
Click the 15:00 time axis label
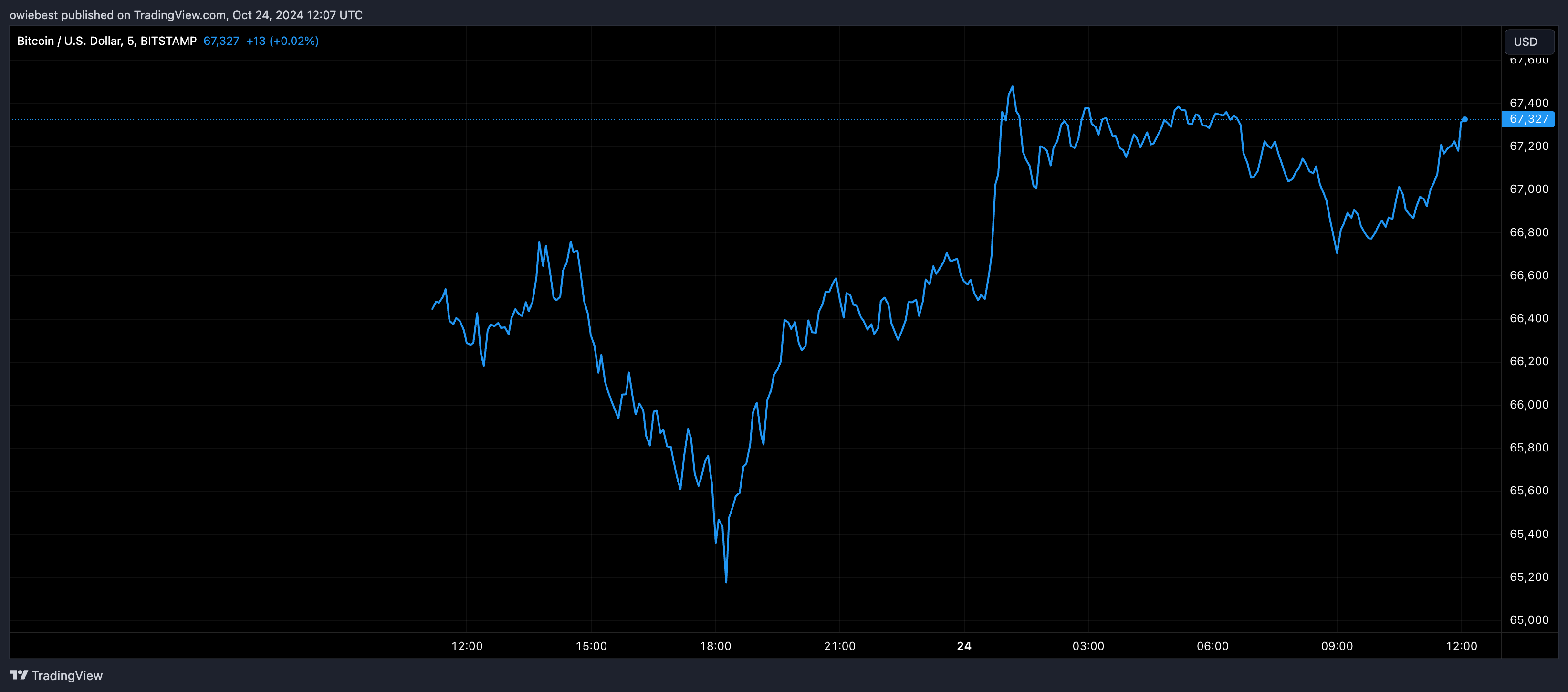coord(591,646)
